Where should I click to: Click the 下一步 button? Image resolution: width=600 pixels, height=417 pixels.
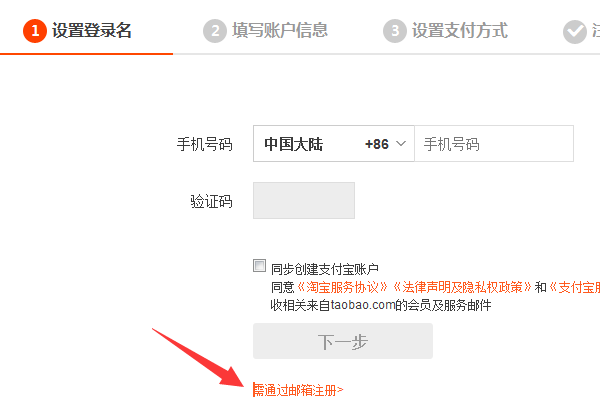tap(343, 341)
